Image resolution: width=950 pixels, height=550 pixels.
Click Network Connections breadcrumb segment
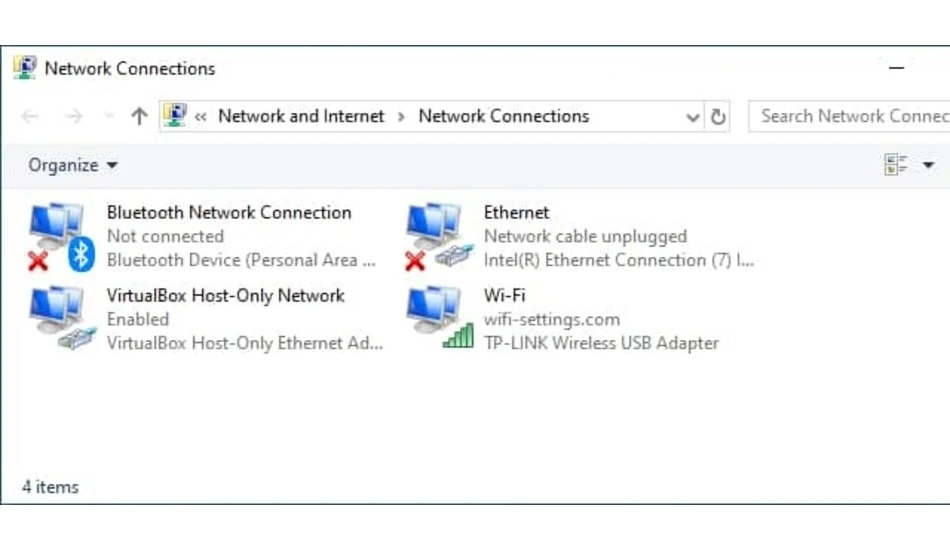(x=503, y=116)
